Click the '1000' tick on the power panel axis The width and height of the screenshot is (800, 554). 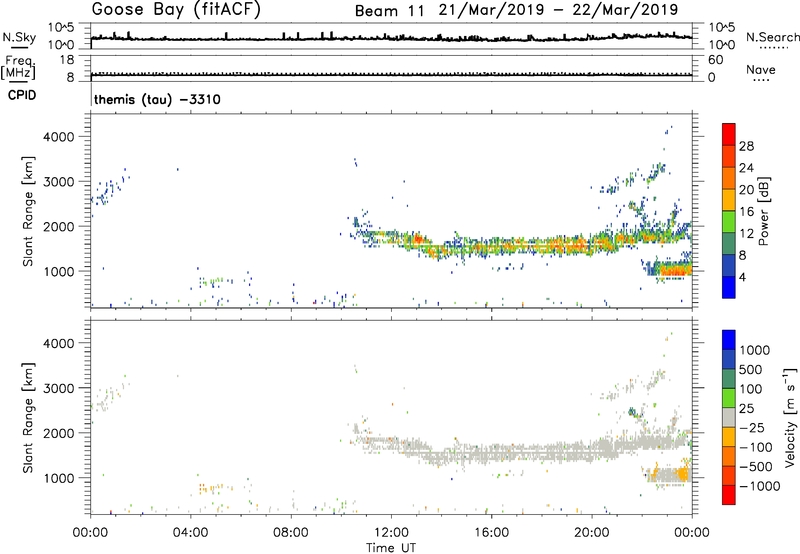59,271
